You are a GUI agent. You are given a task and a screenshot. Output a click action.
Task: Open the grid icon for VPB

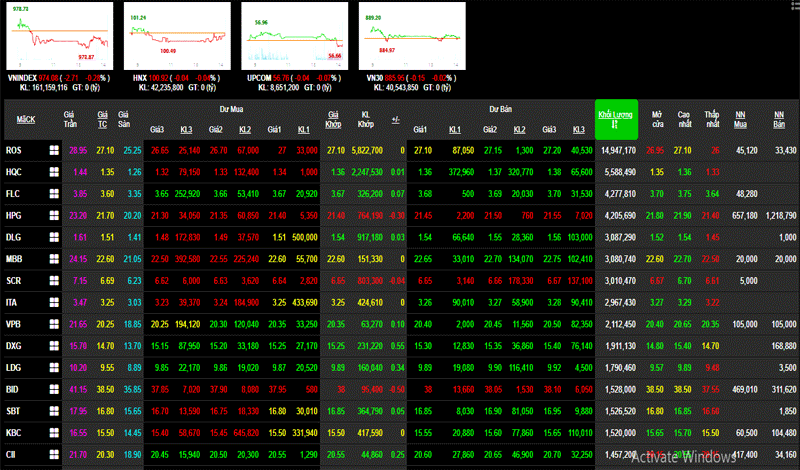pos(54,324)
